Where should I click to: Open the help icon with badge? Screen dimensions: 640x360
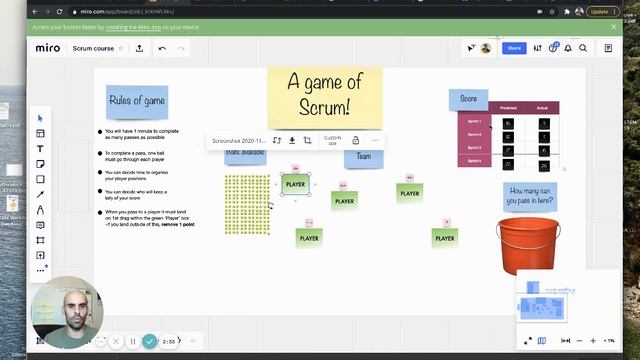click(553, 48)
